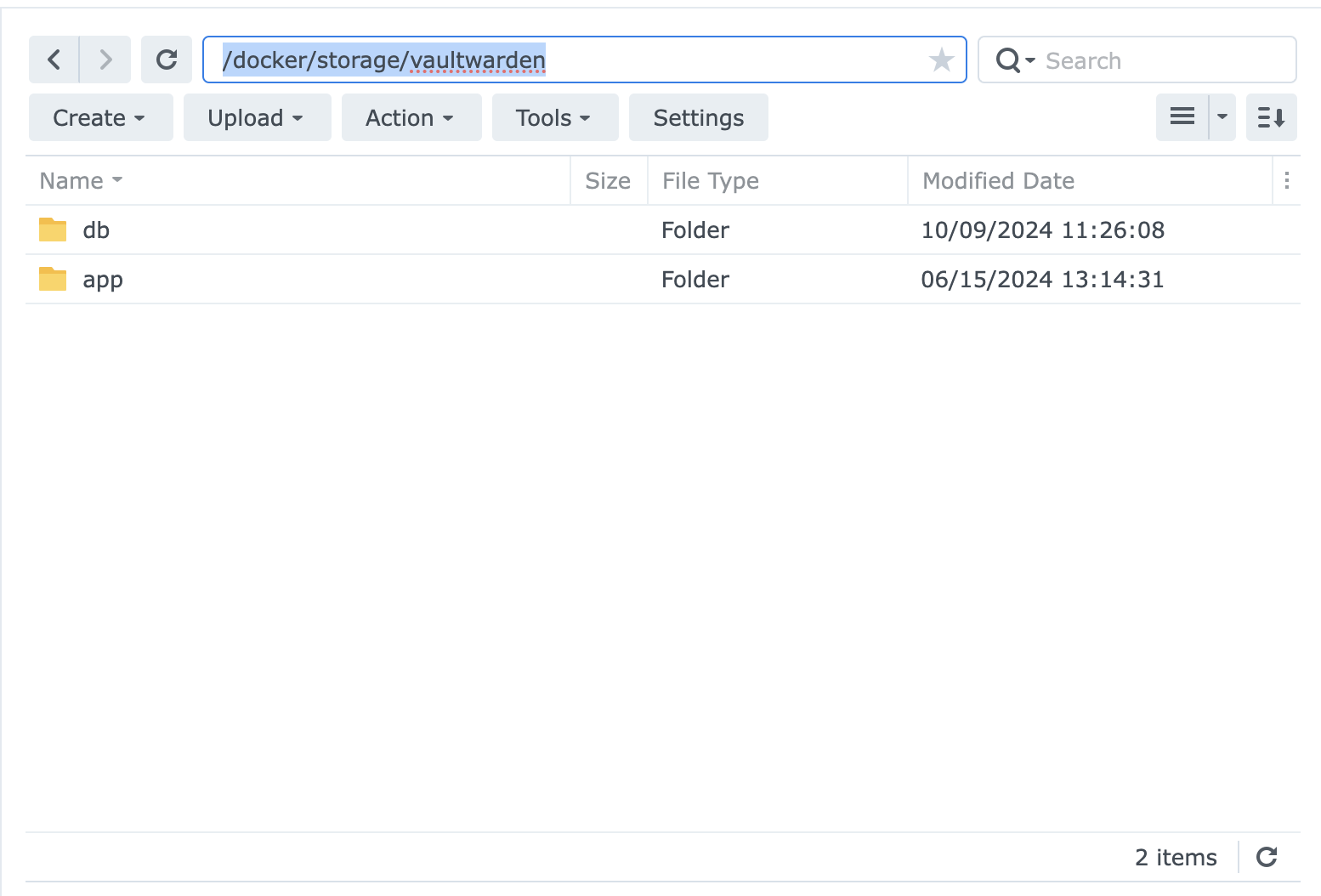Click the path address bar field
1321x896 pixels.
pos(585,60)
